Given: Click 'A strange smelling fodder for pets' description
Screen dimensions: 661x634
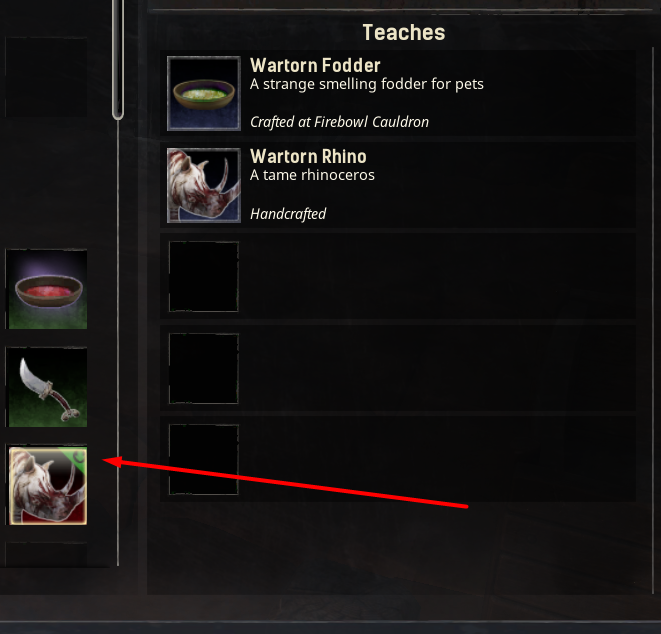Looking at the screenshot, I should click(x=367, y=84).
